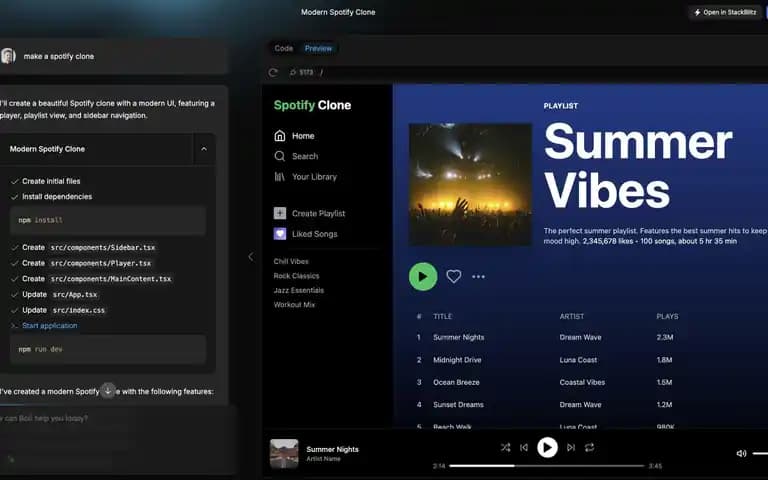Click the Create Playlist label
768x480 pixels.
[318, 213]
